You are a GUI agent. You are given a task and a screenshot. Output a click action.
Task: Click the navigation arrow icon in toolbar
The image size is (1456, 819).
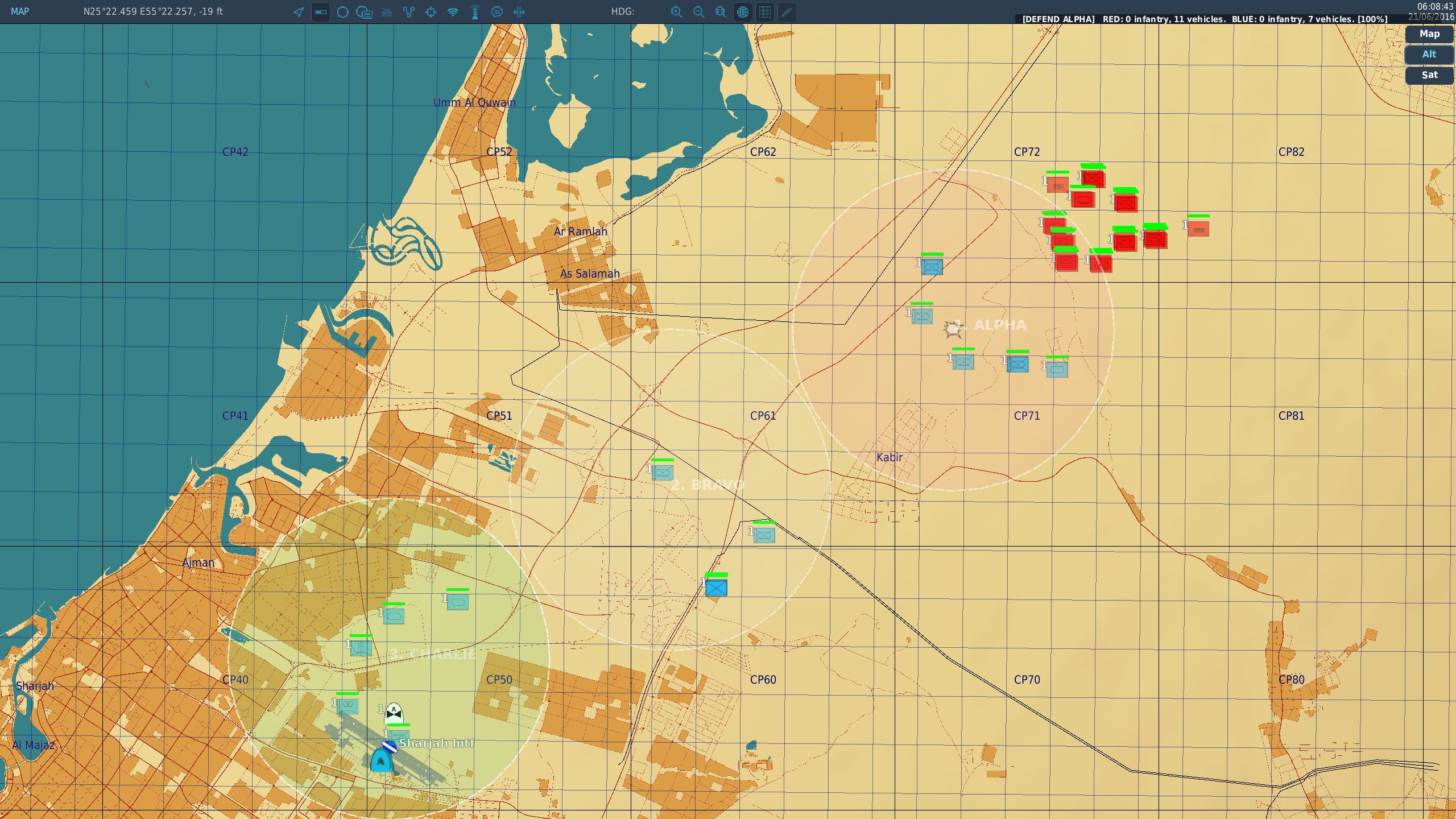(298, 12)
